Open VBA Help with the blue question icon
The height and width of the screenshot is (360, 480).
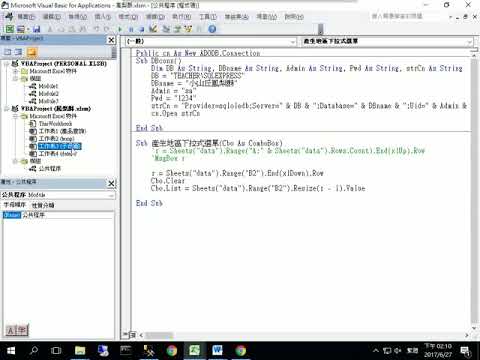click(212, 29)
